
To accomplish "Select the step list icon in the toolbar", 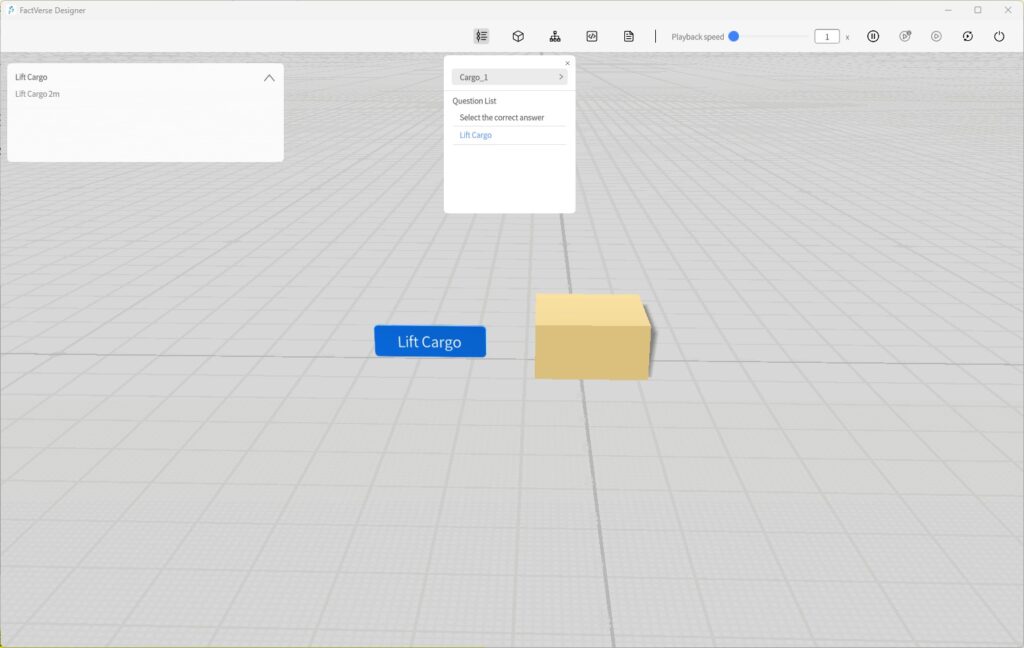I will pyautogui.click(x=481, y=36).
